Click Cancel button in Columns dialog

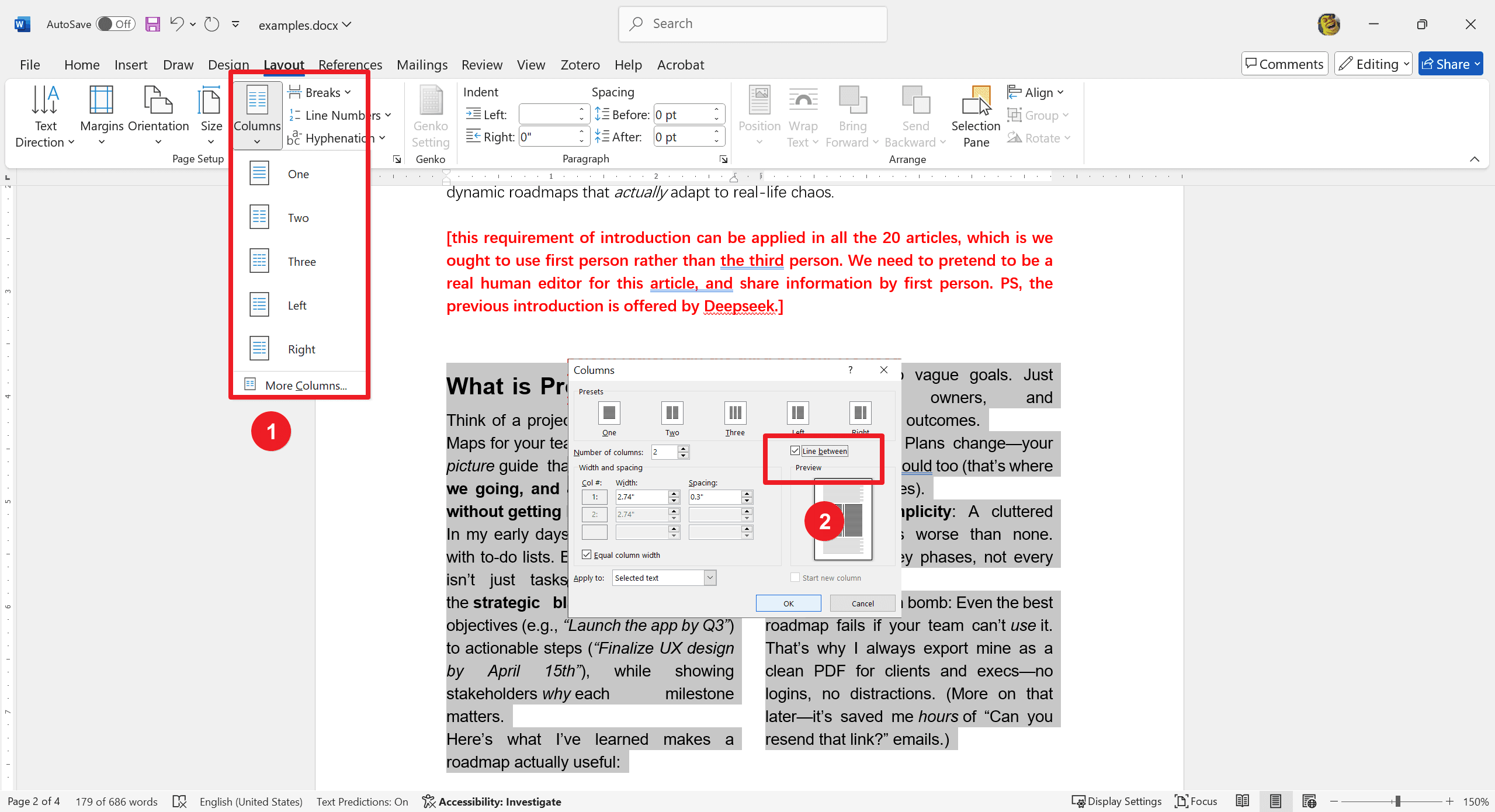coord(862,602)
